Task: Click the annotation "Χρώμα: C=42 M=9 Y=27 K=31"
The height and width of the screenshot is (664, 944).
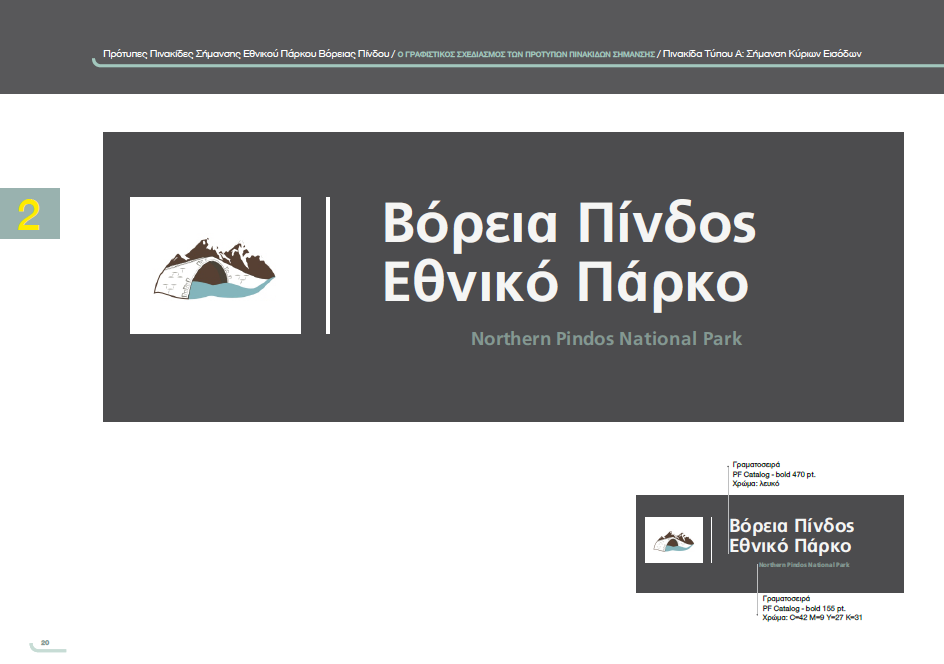Action: click(x=812, y=618)
